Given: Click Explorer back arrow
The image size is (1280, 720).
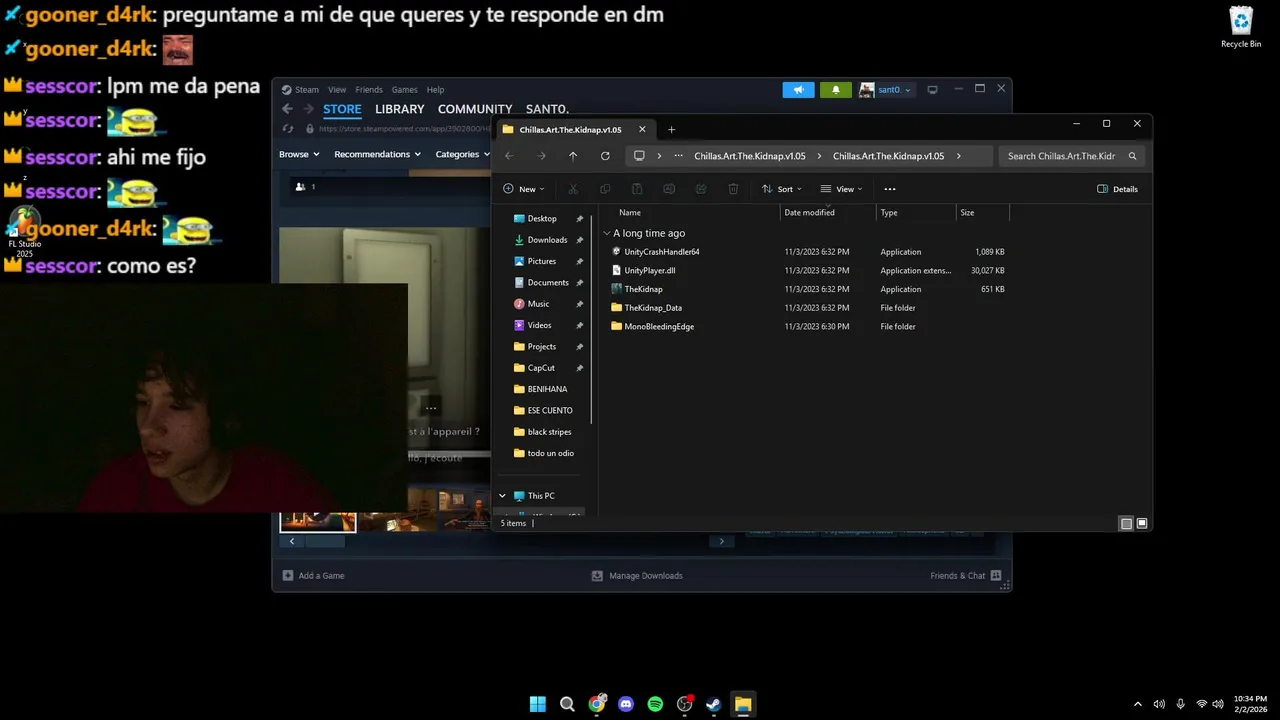Looking at the screenshot, I should (x=509, y=156).
